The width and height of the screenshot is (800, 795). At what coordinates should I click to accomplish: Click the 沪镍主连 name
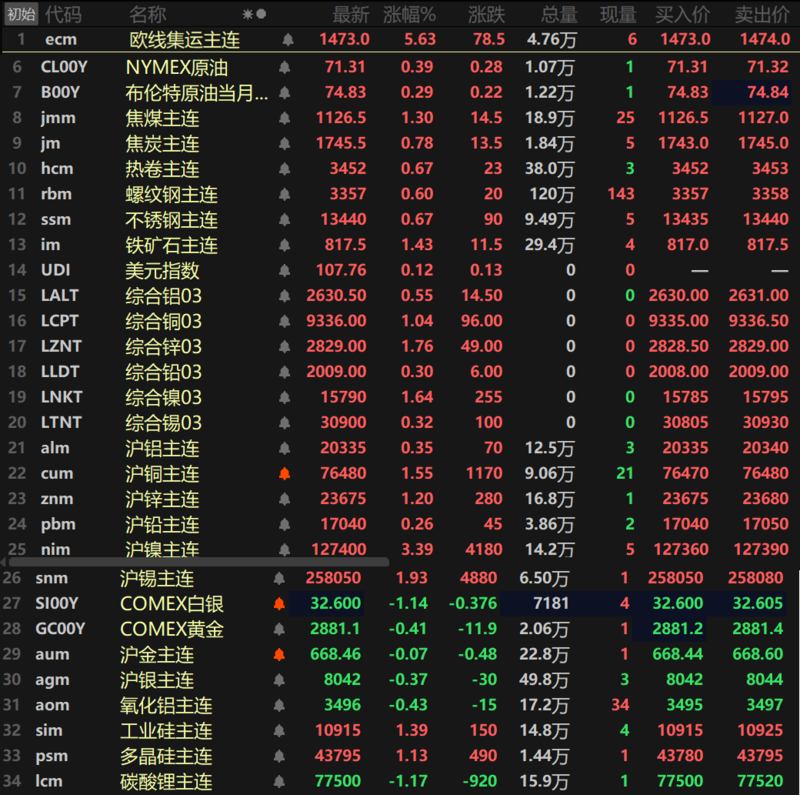tap(162, 549)
